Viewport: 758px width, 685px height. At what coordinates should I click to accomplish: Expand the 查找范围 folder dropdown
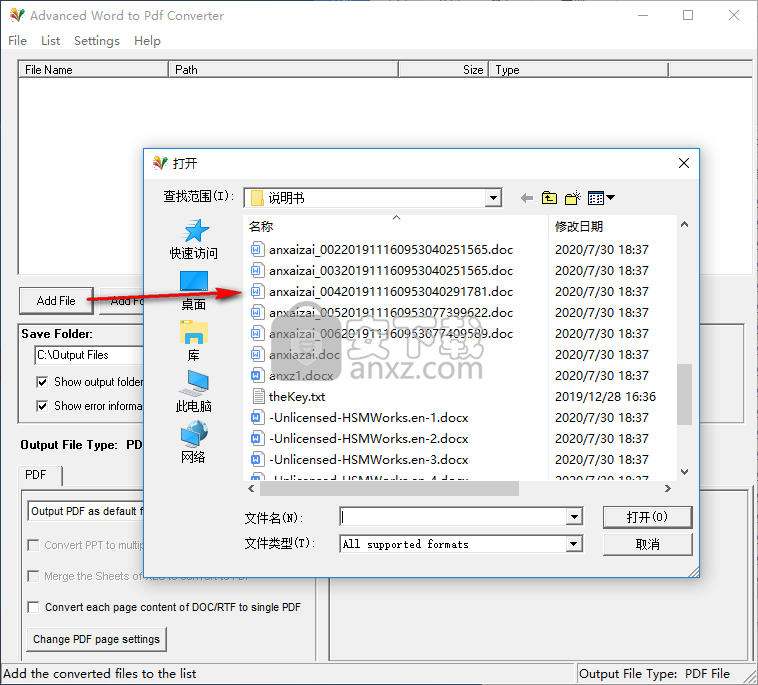[493, 198]
